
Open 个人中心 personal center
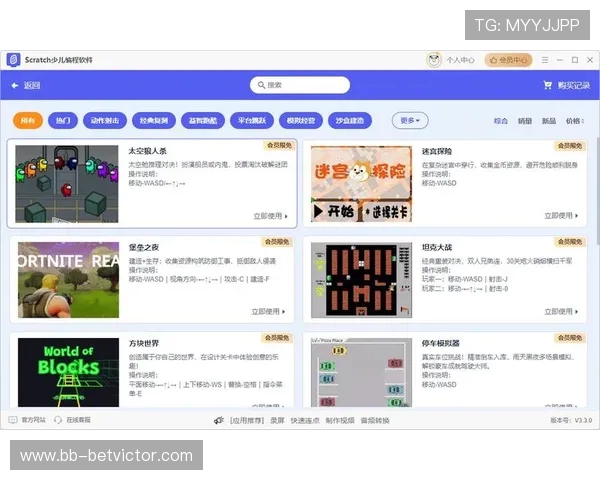pos(460,60)
